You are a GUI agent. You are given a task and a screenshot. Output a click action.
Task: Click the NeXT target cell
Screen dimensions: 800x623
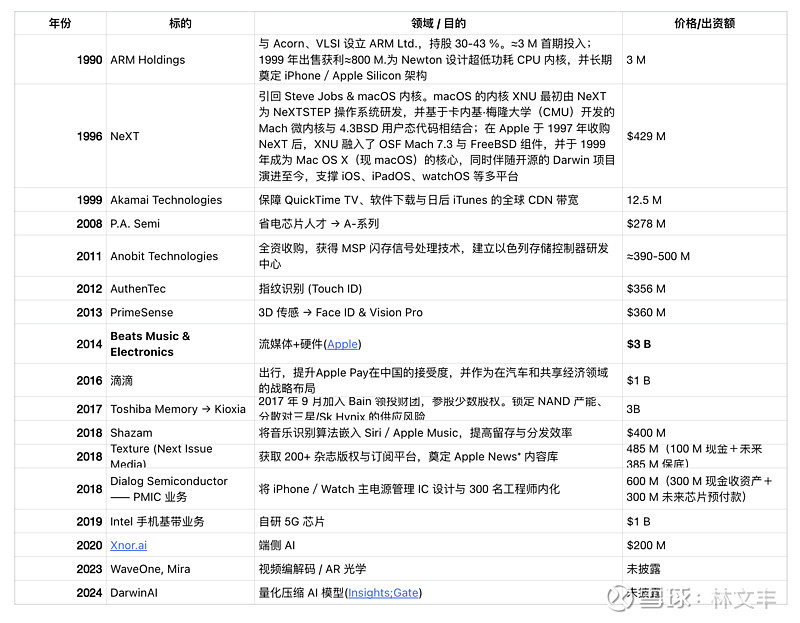click(180, 136)
